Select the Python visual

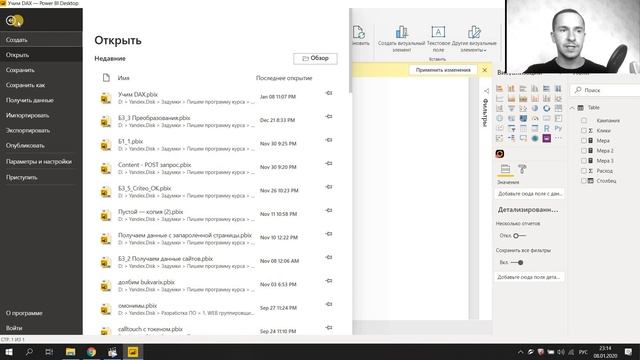pos(558,128)
